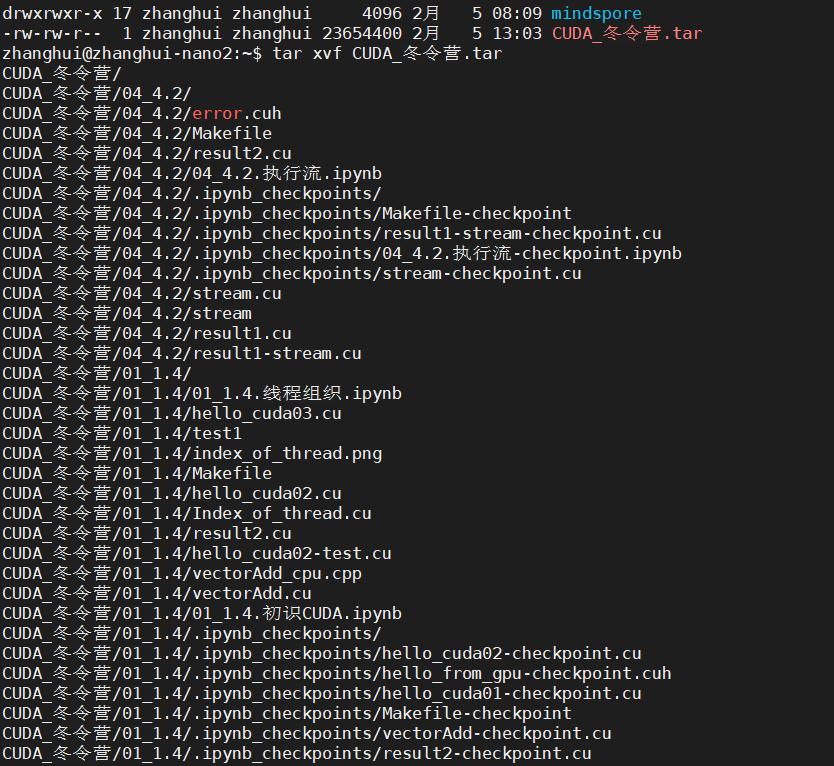
Task: Click the 04_4.2/stream.cu line
Action: 142,293
